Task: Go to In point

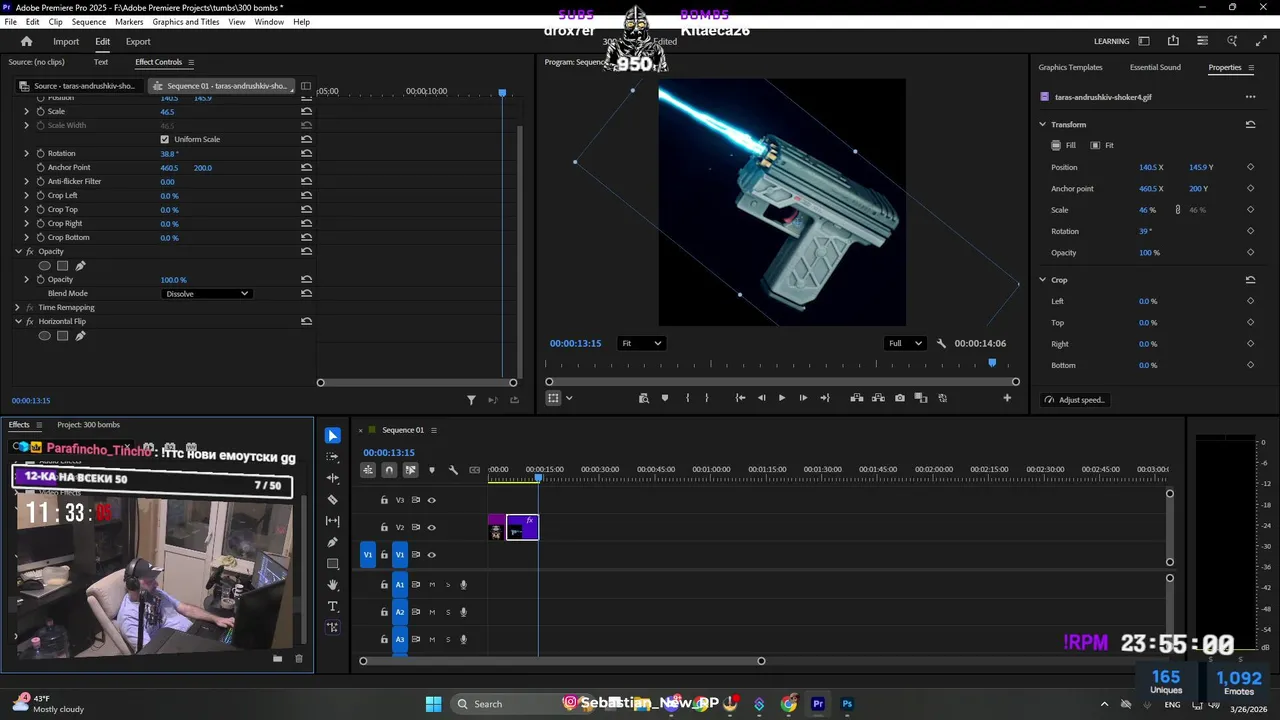Action: click(740, 398)
